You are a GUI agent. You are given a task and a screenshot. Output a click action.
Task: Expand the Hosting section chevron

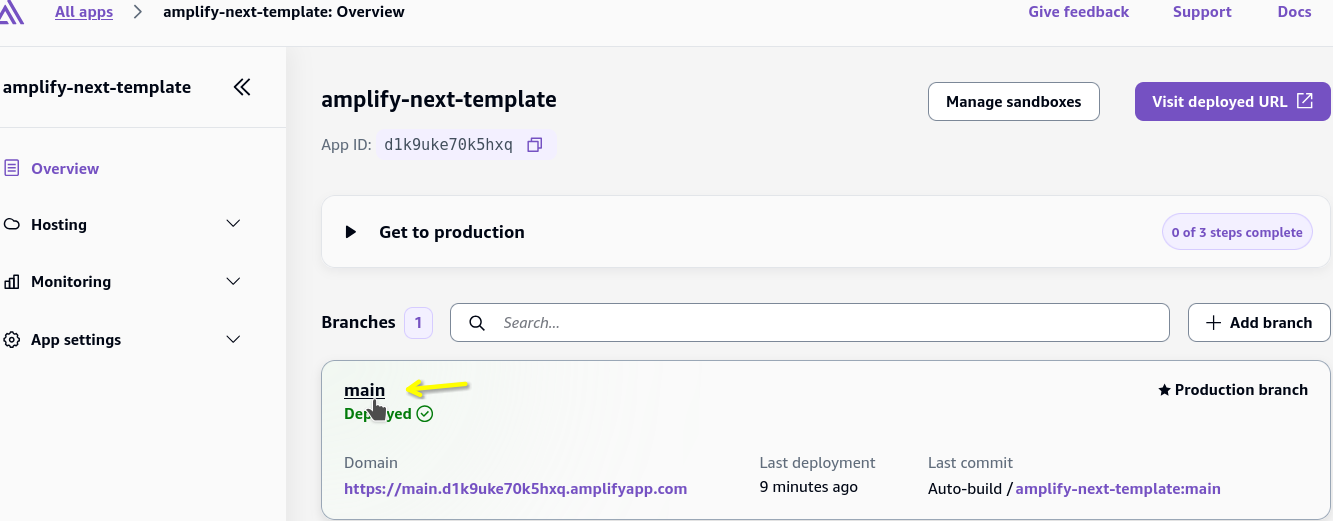click(x=234, y=224)
